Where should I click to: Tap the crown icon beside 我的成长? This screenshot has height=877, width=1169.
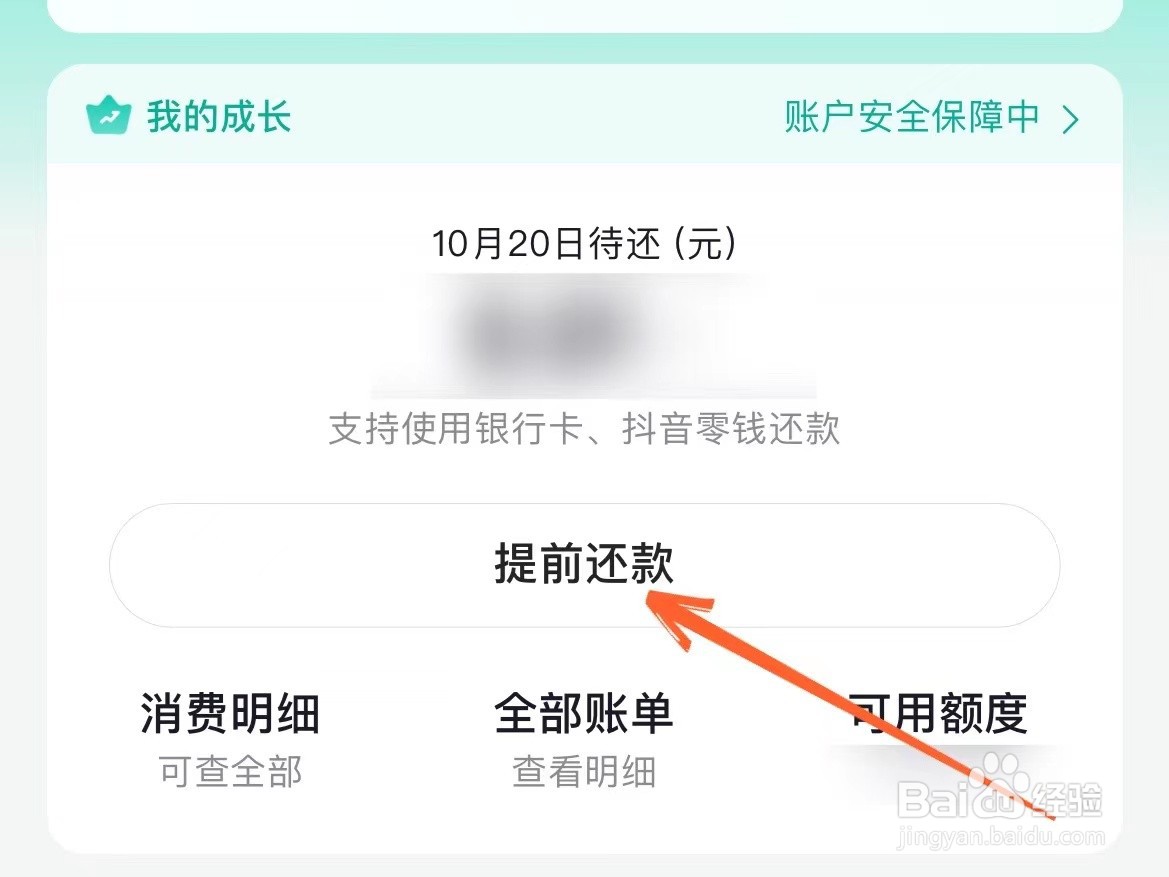(108, 116)
